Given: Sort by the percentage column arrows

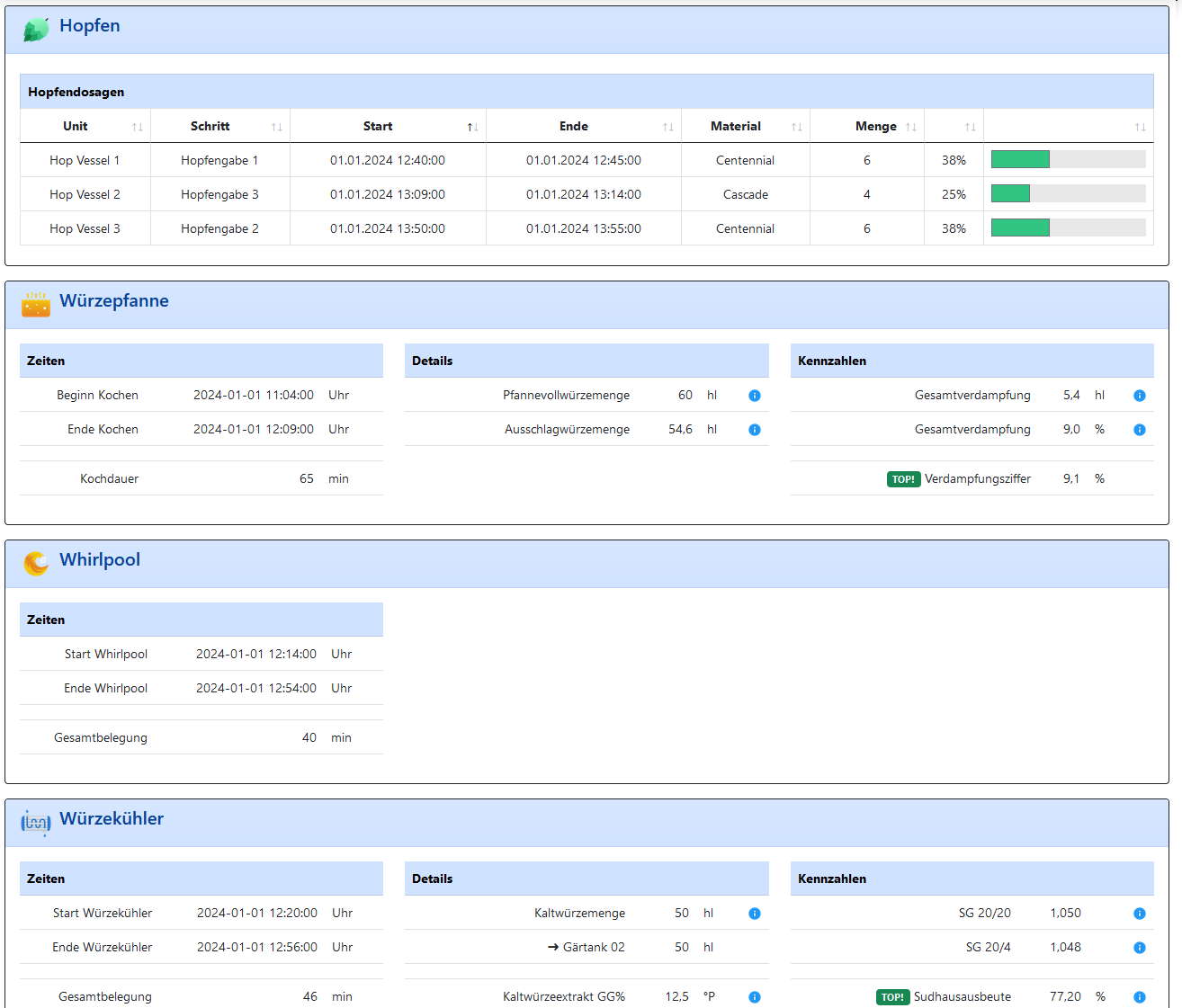Looking at the screenshot, I should (x=971, y=127).
